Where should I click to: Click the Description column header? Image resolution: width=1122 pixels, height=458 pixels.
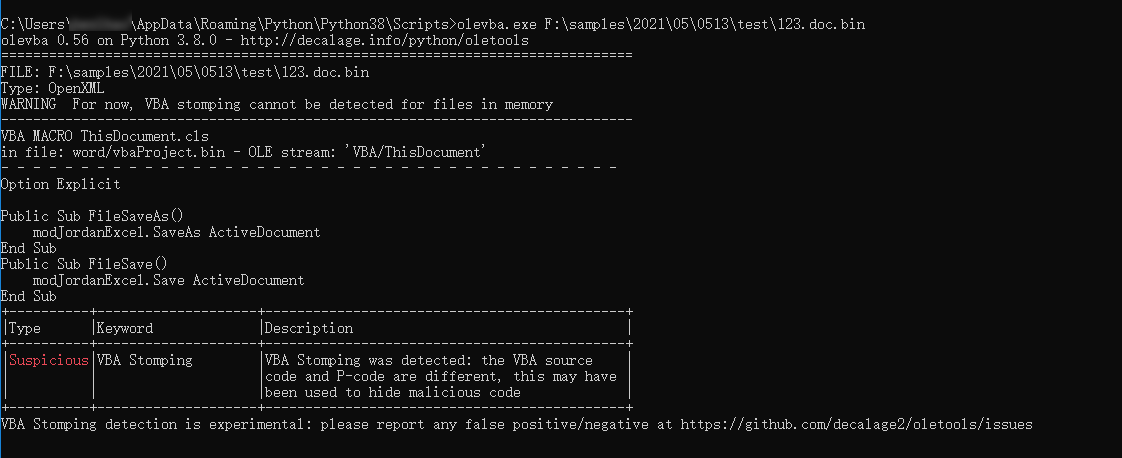[308, 328]
